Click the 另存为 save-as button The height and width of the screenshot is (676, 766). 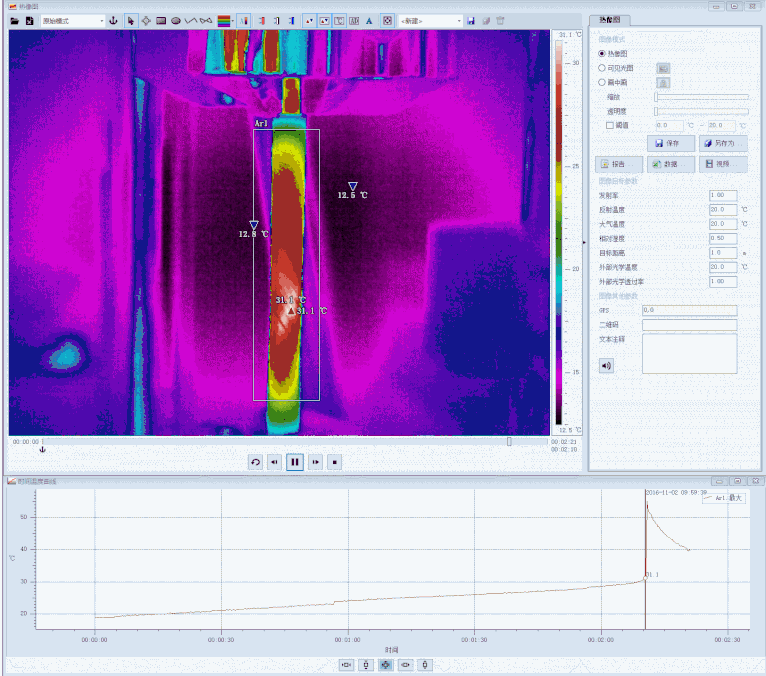[x=723, y=143]
